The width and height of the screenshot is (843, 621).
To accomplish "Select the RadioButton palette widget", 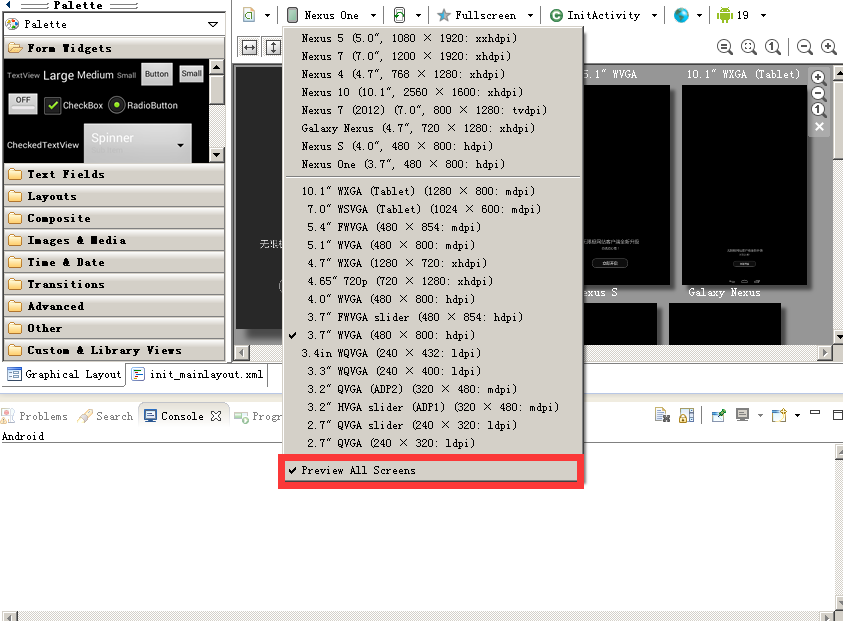I will 143,105.
